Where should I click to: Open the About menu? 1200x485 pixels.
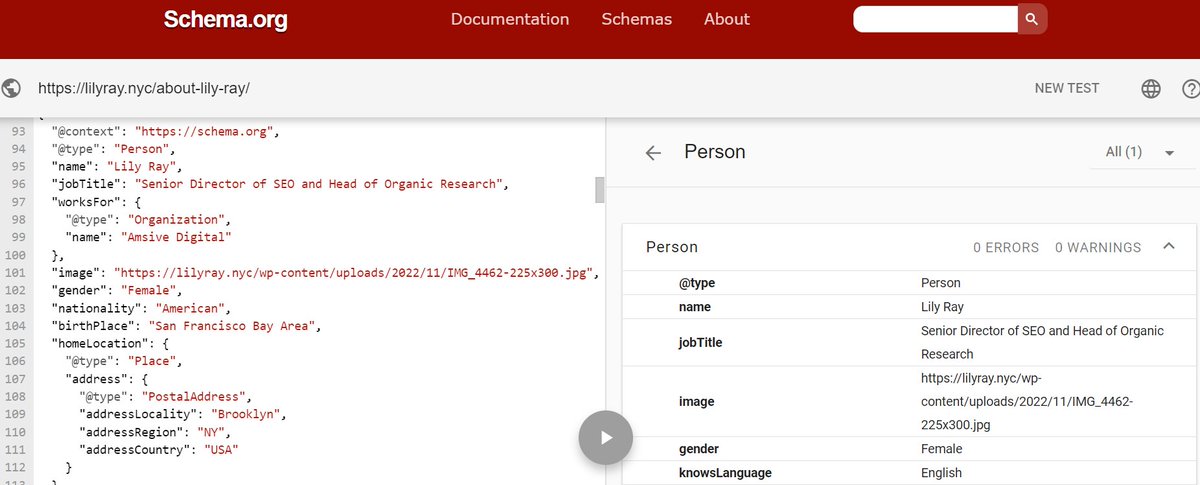pos(727,19)
